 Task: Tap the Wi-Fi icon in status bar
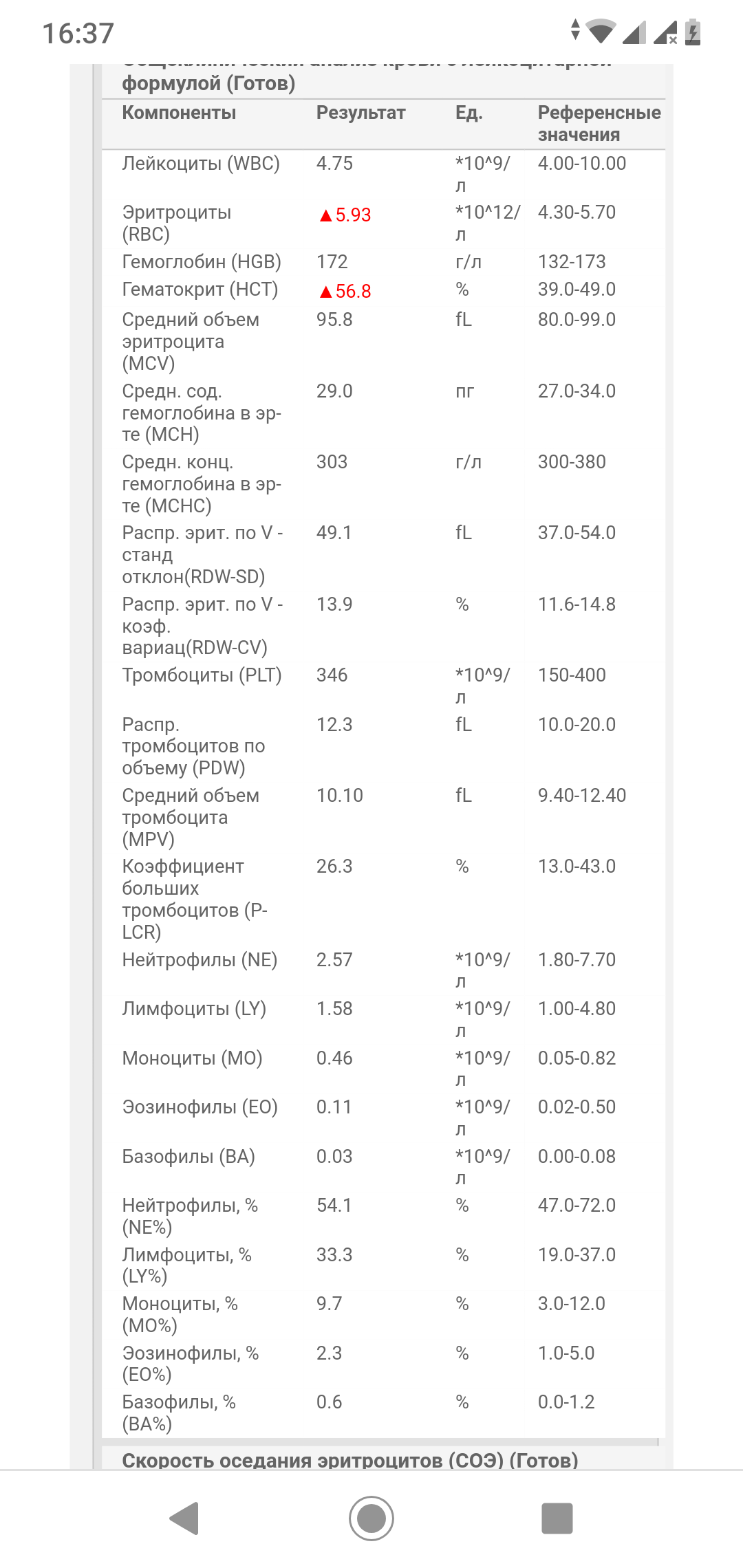[601, 32]
